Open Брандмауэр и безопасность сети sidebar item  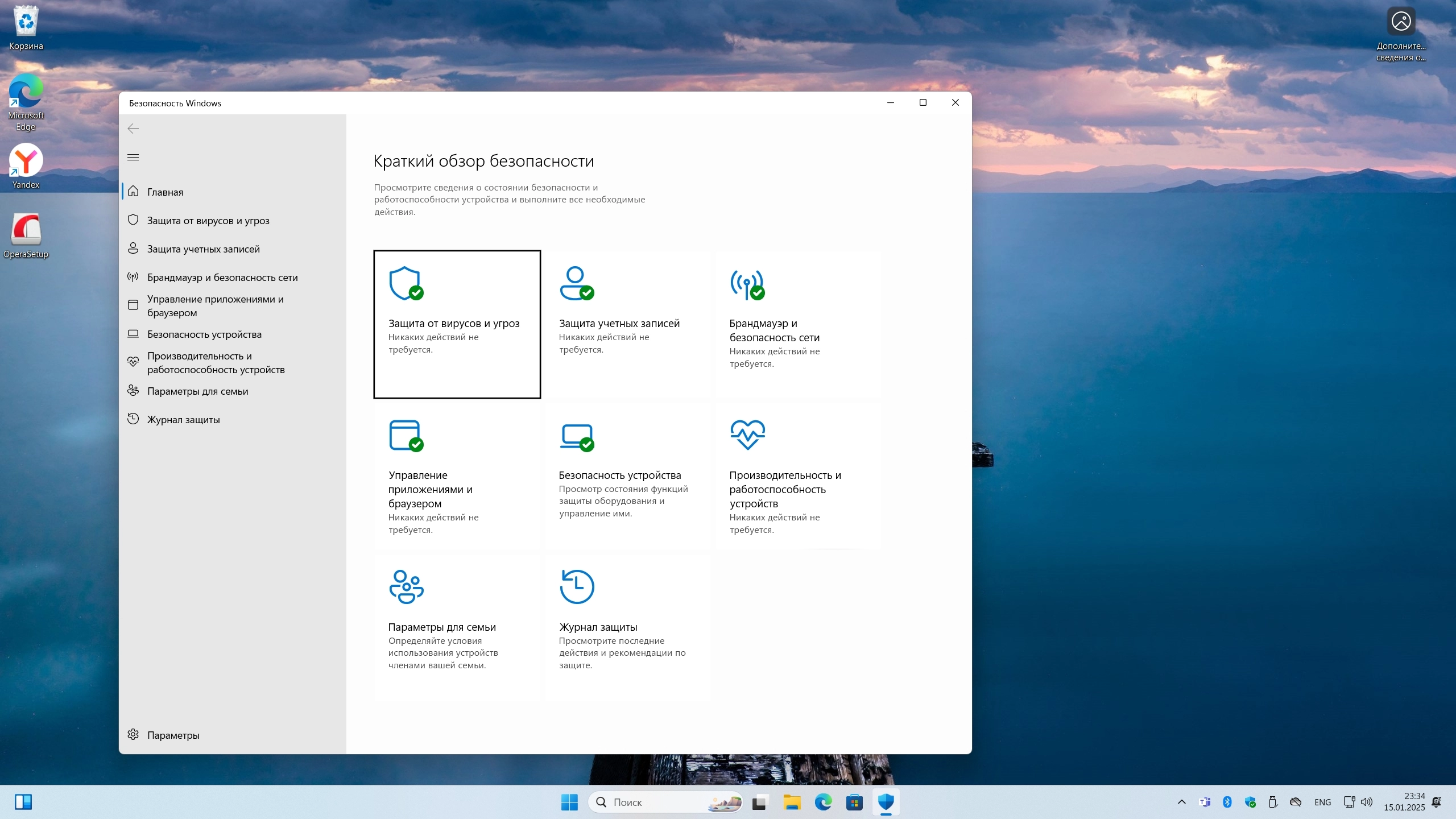(222, 278)
